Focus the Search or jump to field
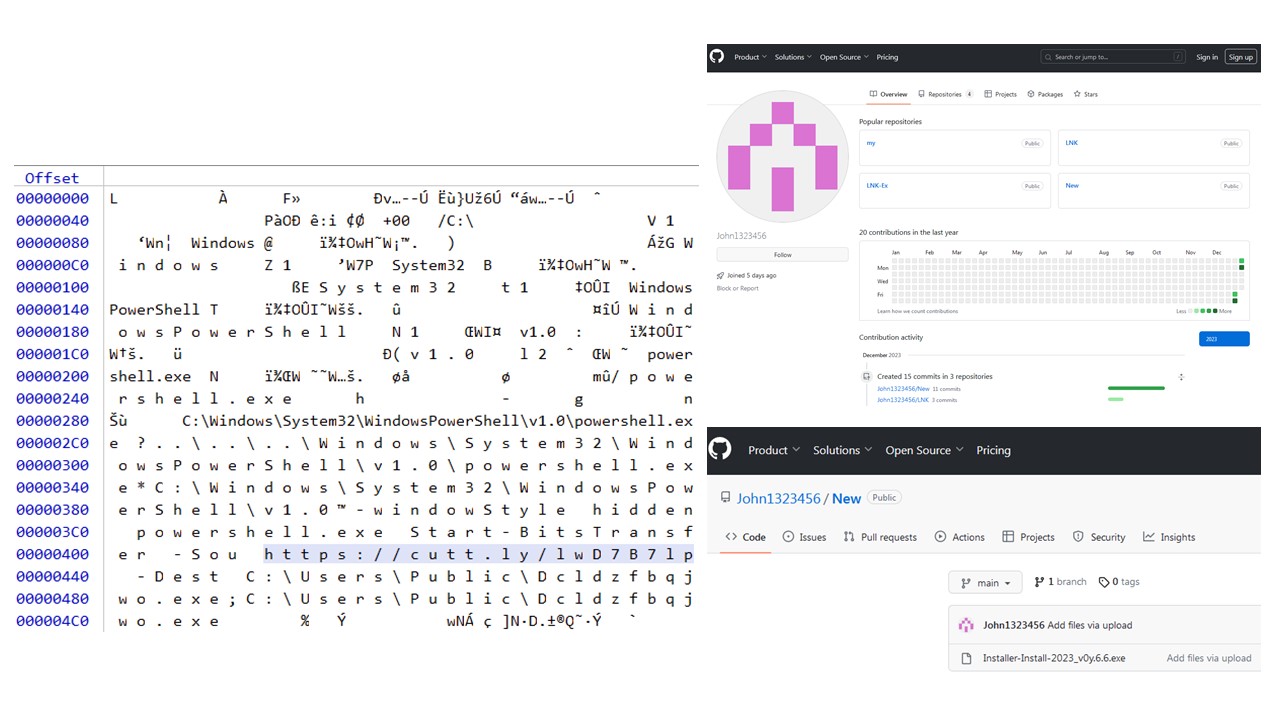 [1113, 57]
